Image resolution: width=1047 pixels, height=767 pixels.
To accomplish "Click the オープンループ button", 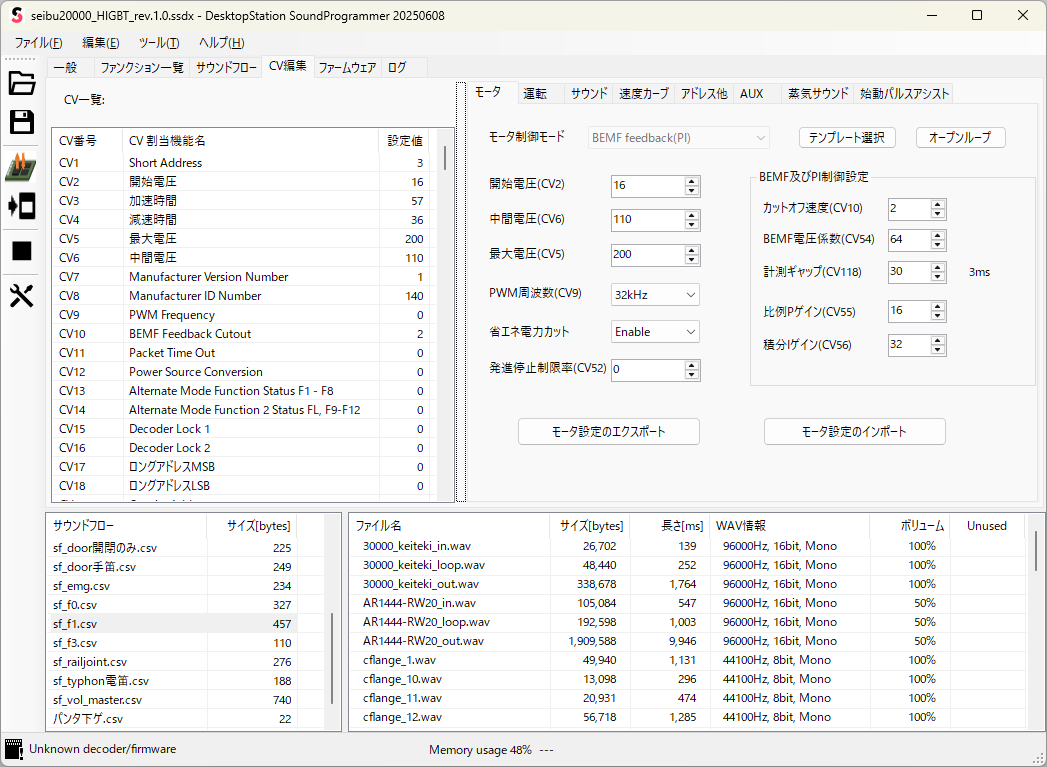I will [x=960, y=138].
